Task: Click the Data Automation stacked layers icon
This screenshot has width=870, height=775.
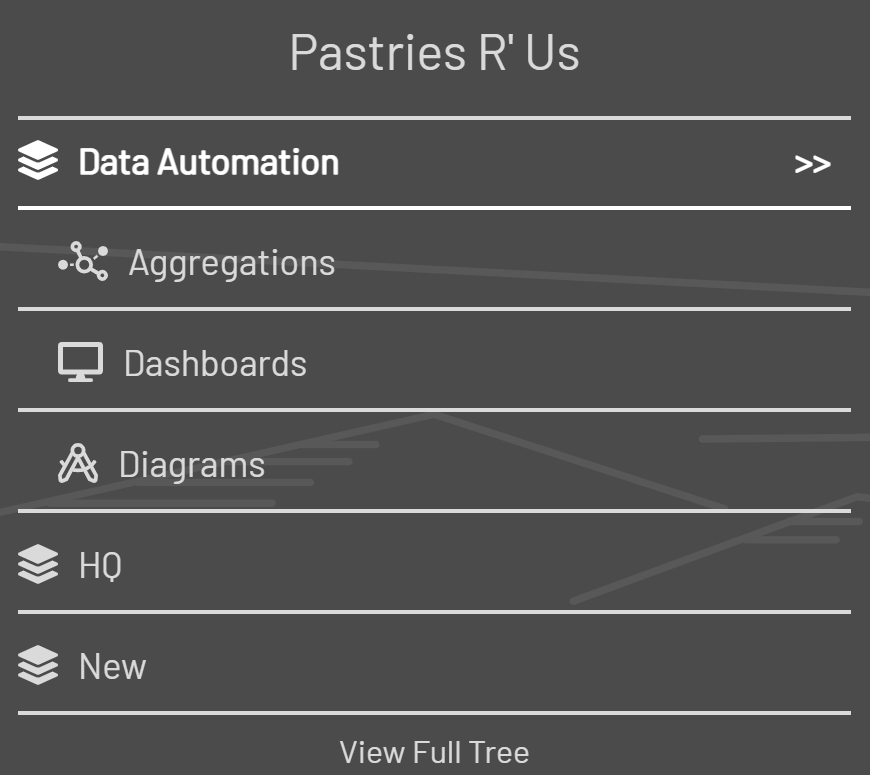Action: [x=38, y=162]
